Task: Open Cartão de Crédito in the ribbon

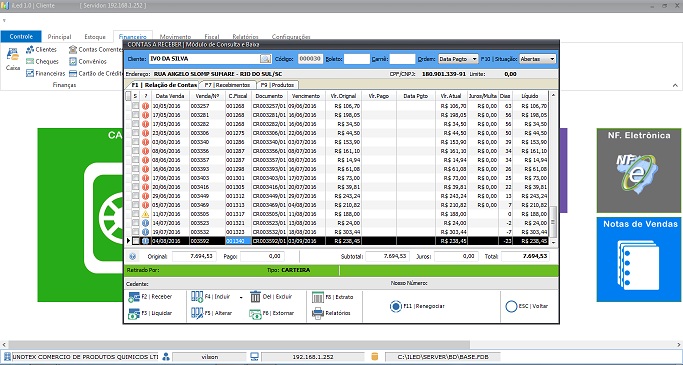Action: pos(95,74)
